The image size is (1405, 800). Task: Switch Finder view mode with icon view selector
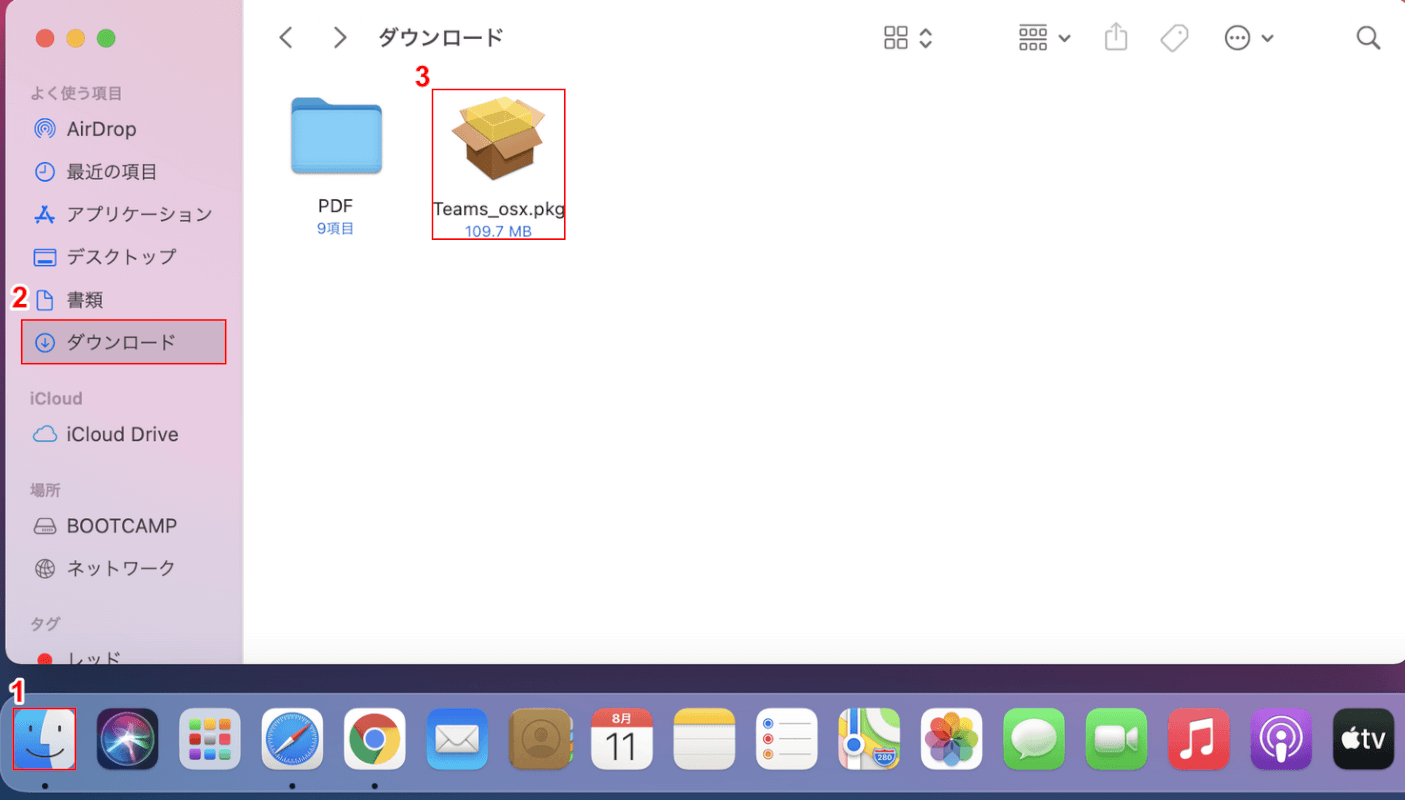tap(908, 38)
